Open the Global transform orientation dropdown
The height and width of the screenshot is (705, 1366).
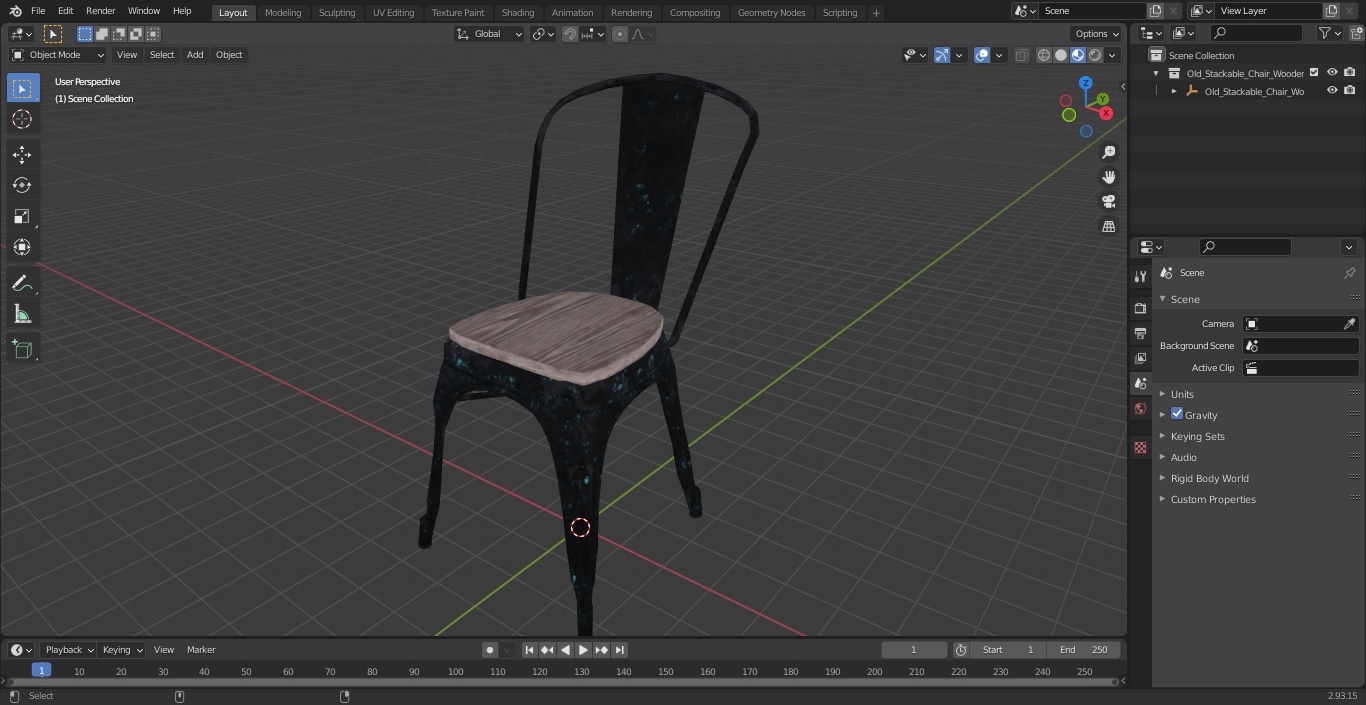point(490,34)
